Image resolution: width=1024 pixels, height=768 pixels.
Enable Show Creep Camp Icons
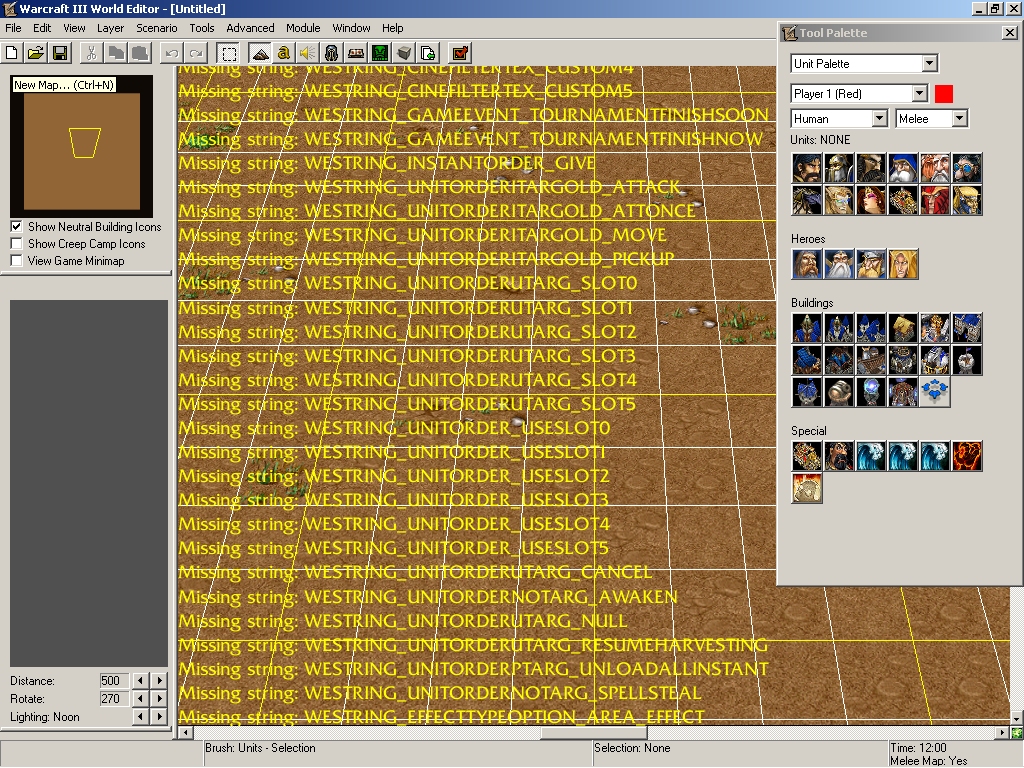tap(16, 244)
